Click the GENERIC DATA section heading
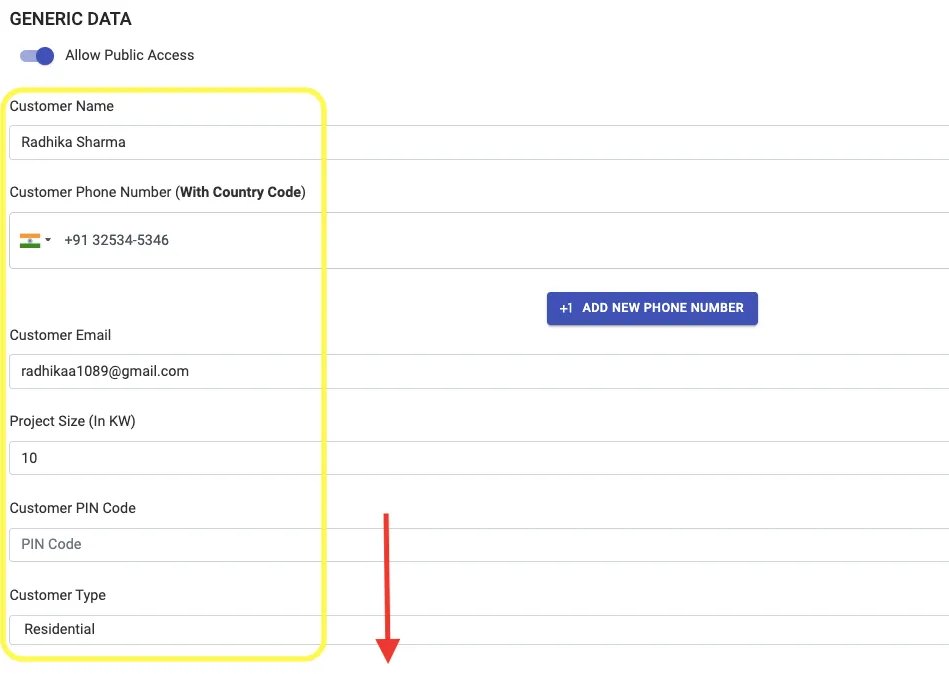The height and width of the screenshot is (674, 949). coord(70,19)
